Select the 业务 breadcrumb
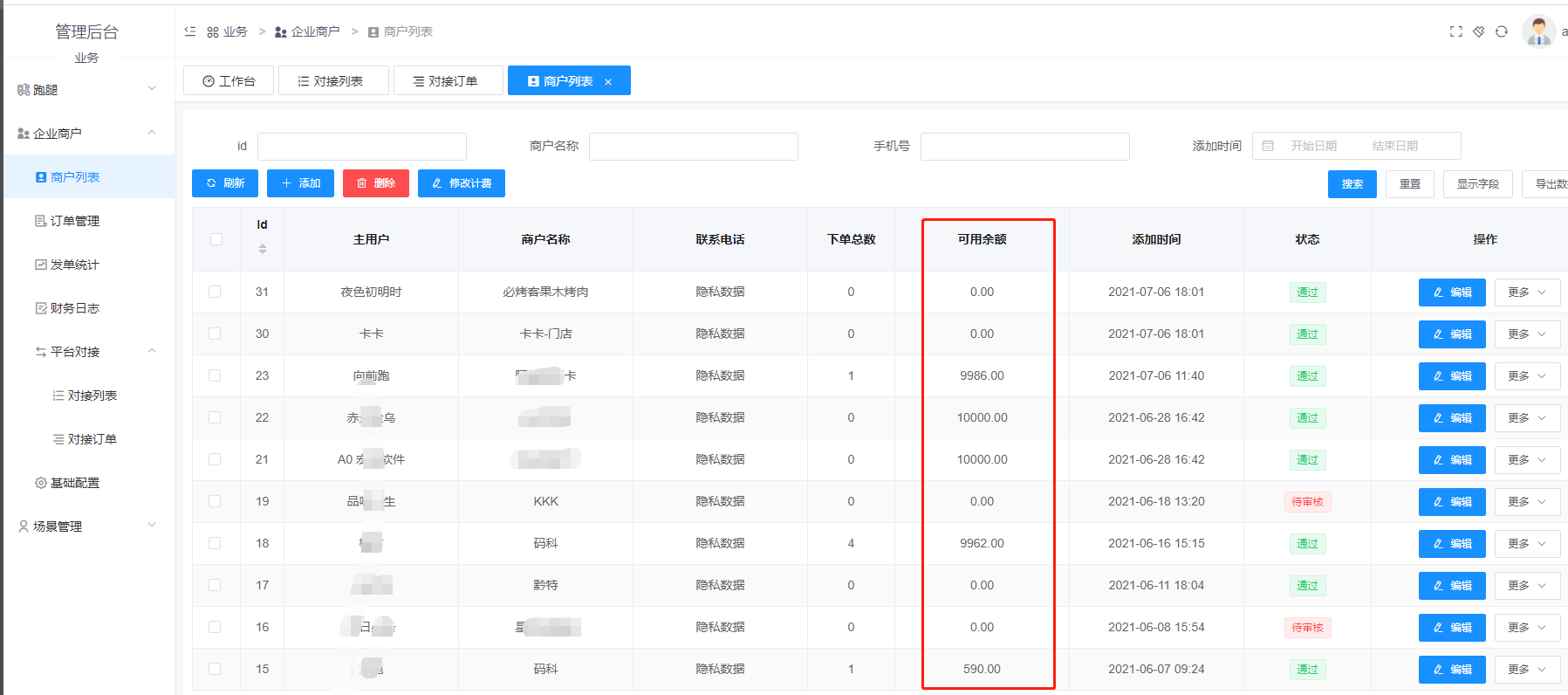1568x695 pixels. 227,31
